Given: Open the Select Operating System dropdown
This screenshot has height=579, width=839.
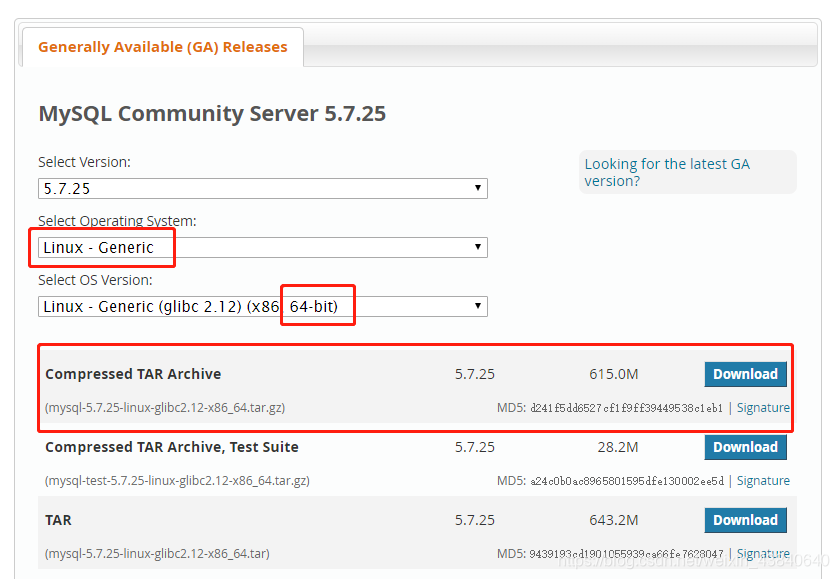Looking at the screenshot, I should pyautogui.click(x=263, y=247).
